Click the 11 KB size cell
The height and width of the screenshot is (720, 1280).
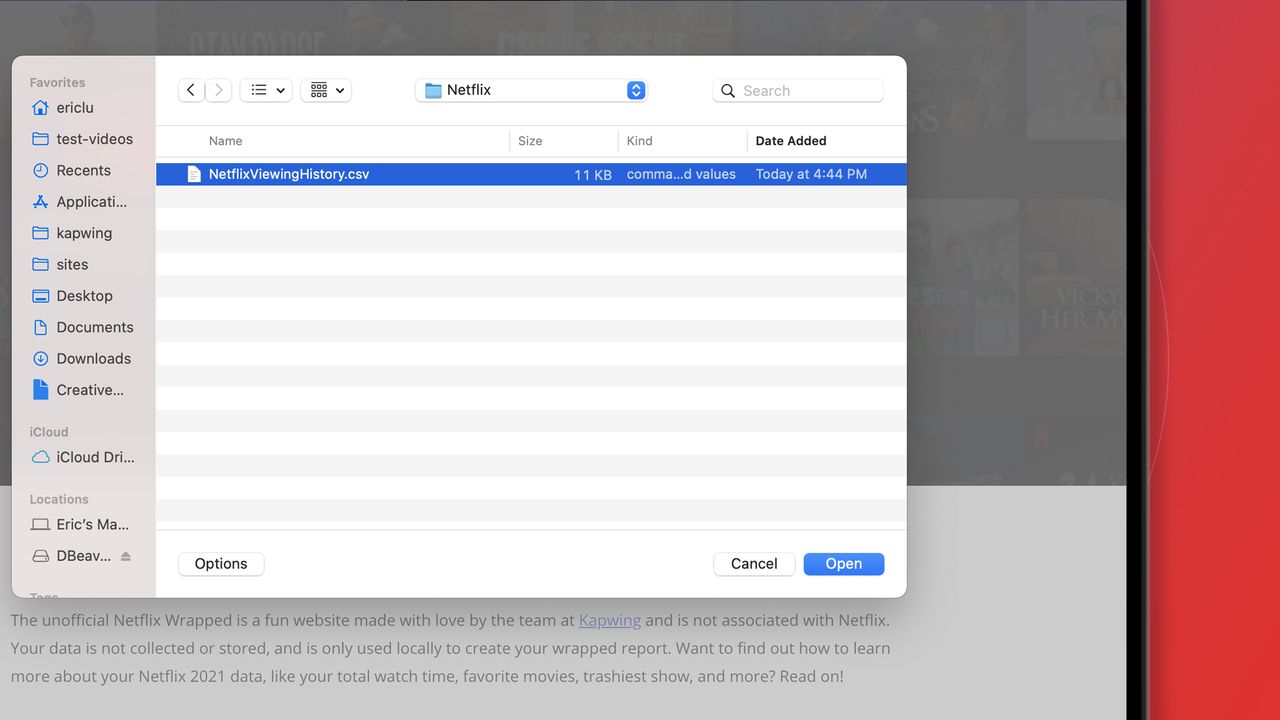click(x=593, y=175)
